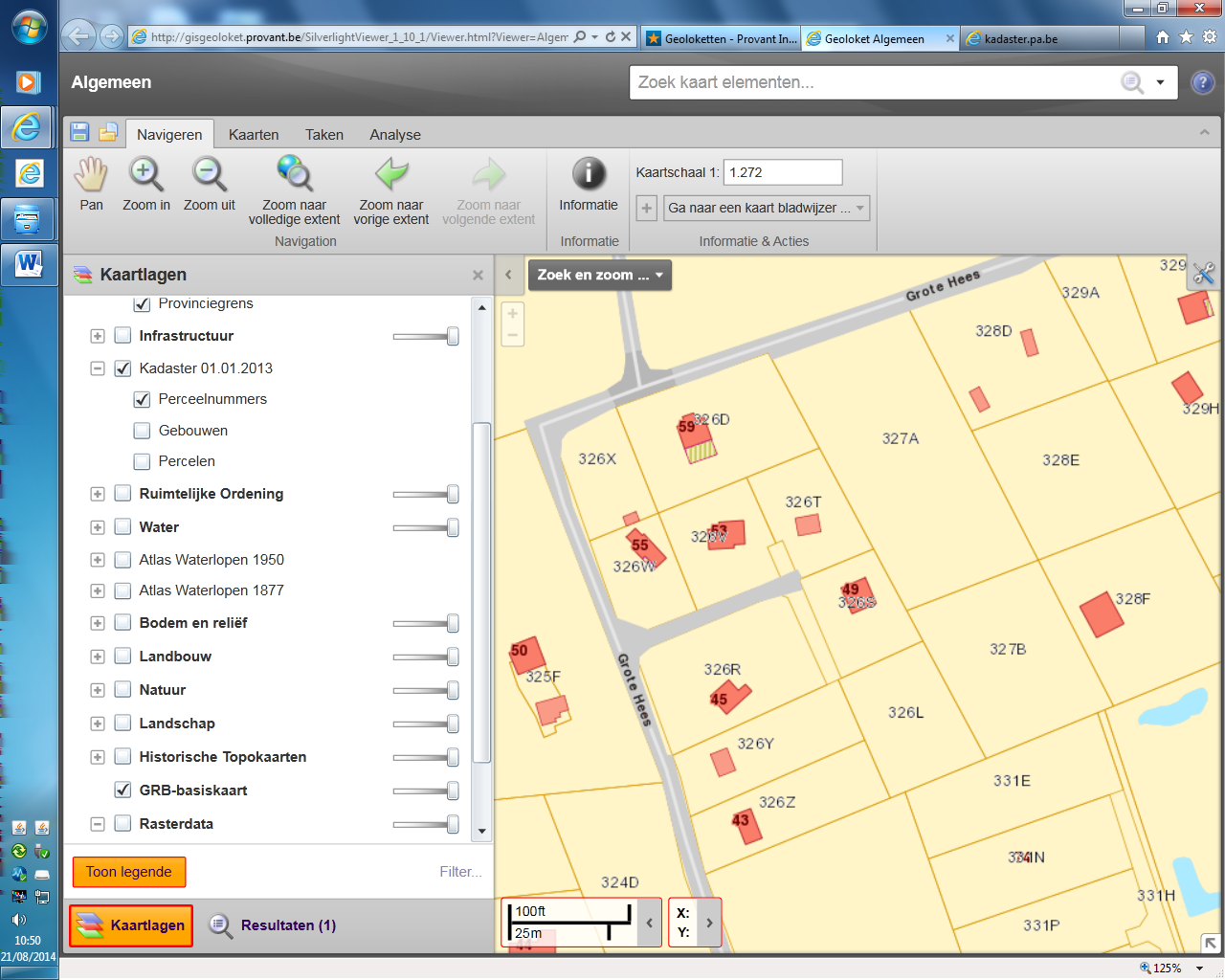Expand the Landbouw layer group

coord(98,657)
